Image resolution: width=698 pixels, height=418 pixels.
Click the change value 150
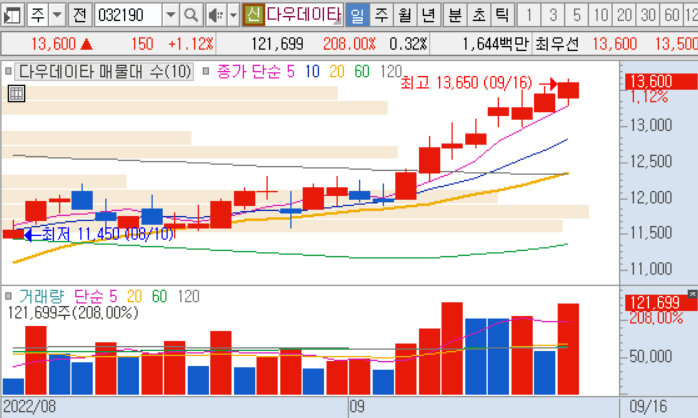point(142,44)
